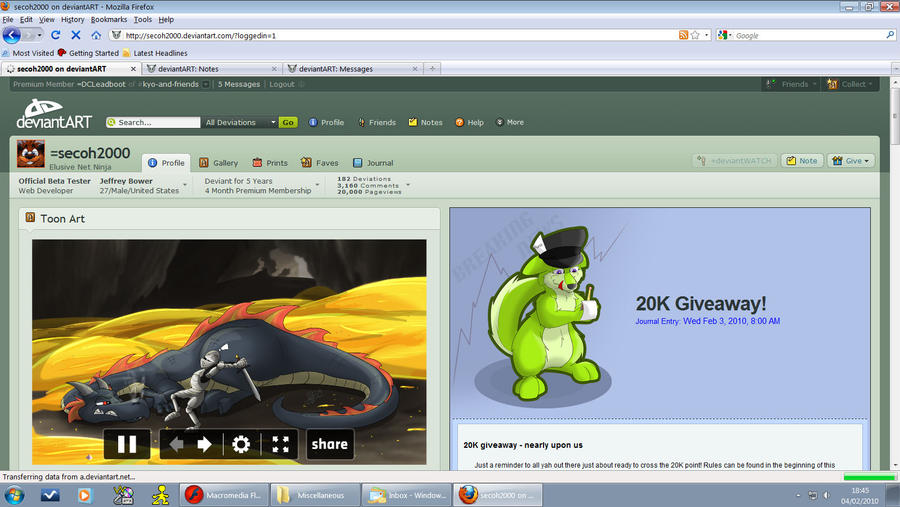Click the +deviantWATCH button
The width and height of the screenshot is (900, 507).
[735, 161]
